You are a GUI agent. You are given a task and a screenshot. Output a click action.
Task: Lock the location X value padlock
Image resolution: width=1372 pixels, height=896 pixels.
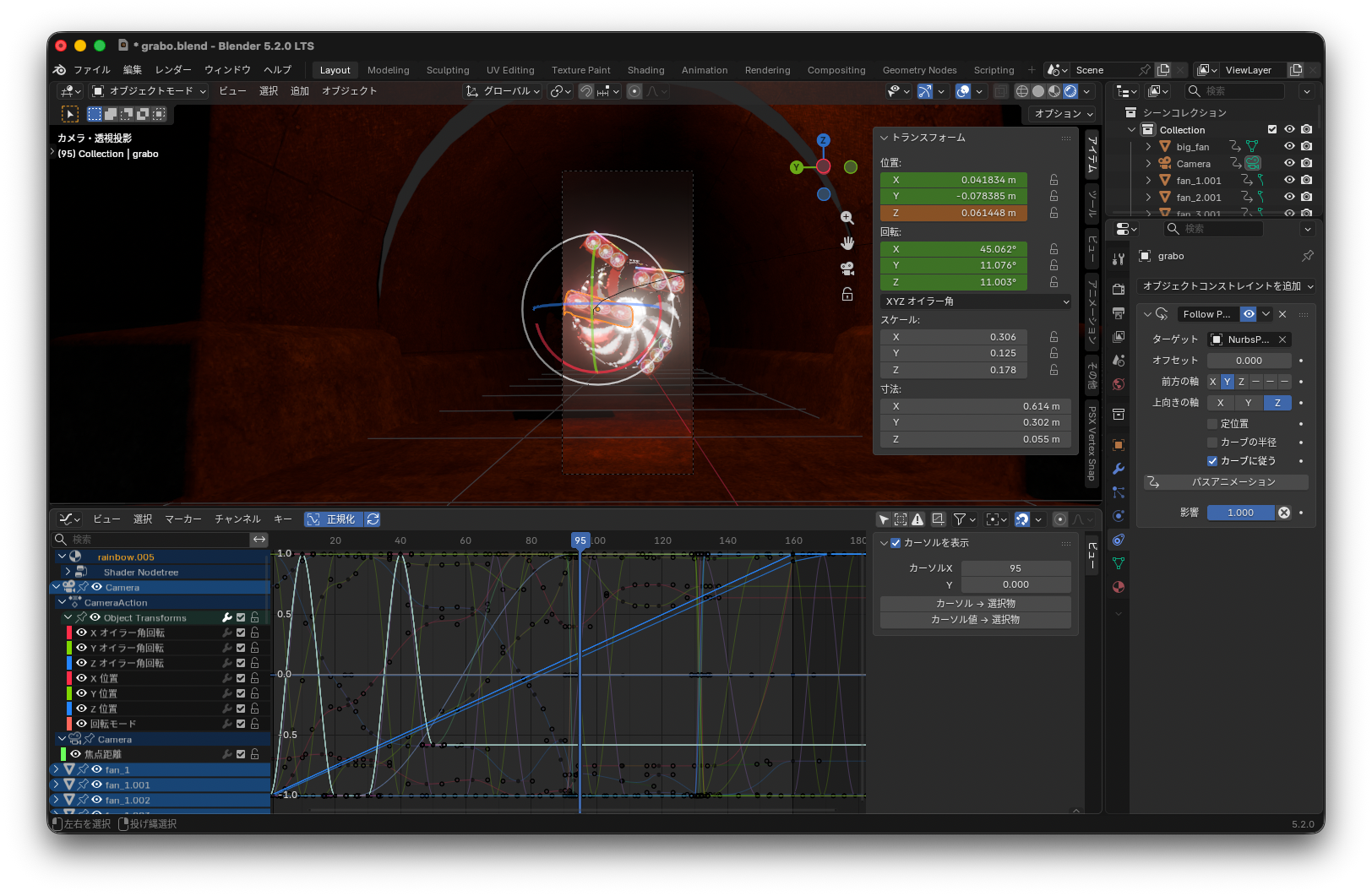(1053, 180)
